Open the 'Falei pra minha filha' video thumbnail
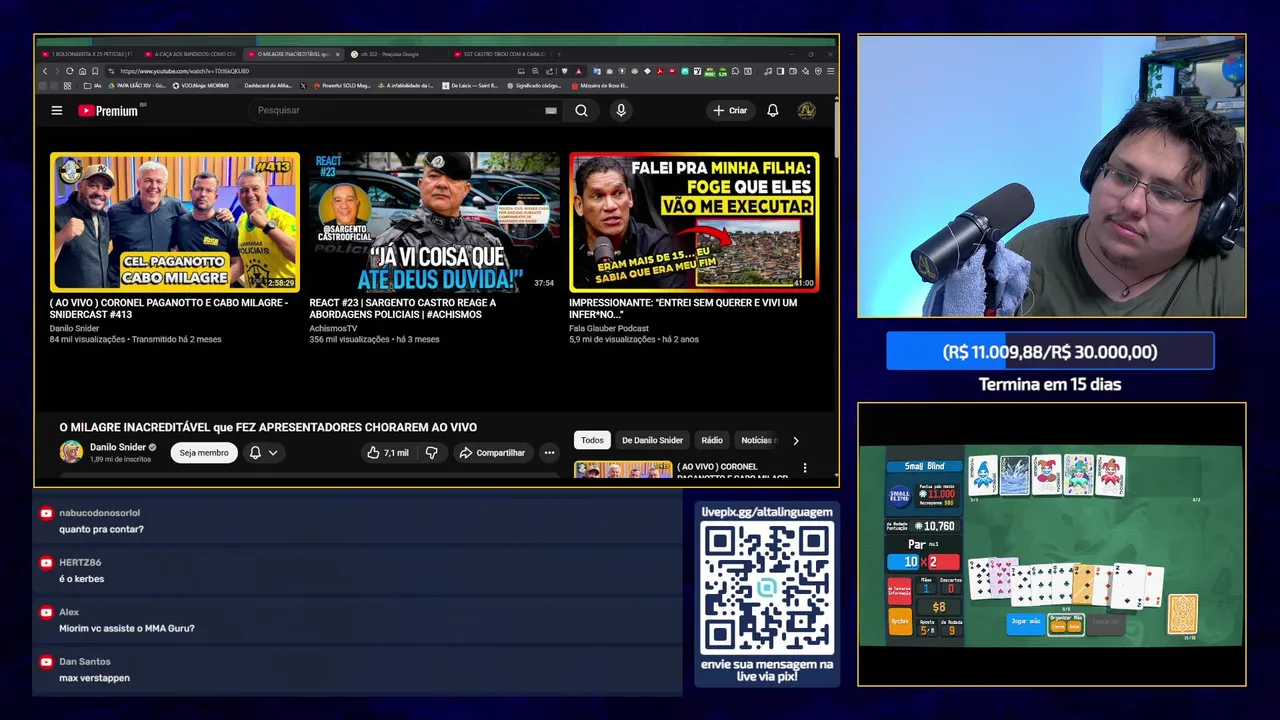The width and height of the screenshot is (1280, 720). tap(694, 222)
